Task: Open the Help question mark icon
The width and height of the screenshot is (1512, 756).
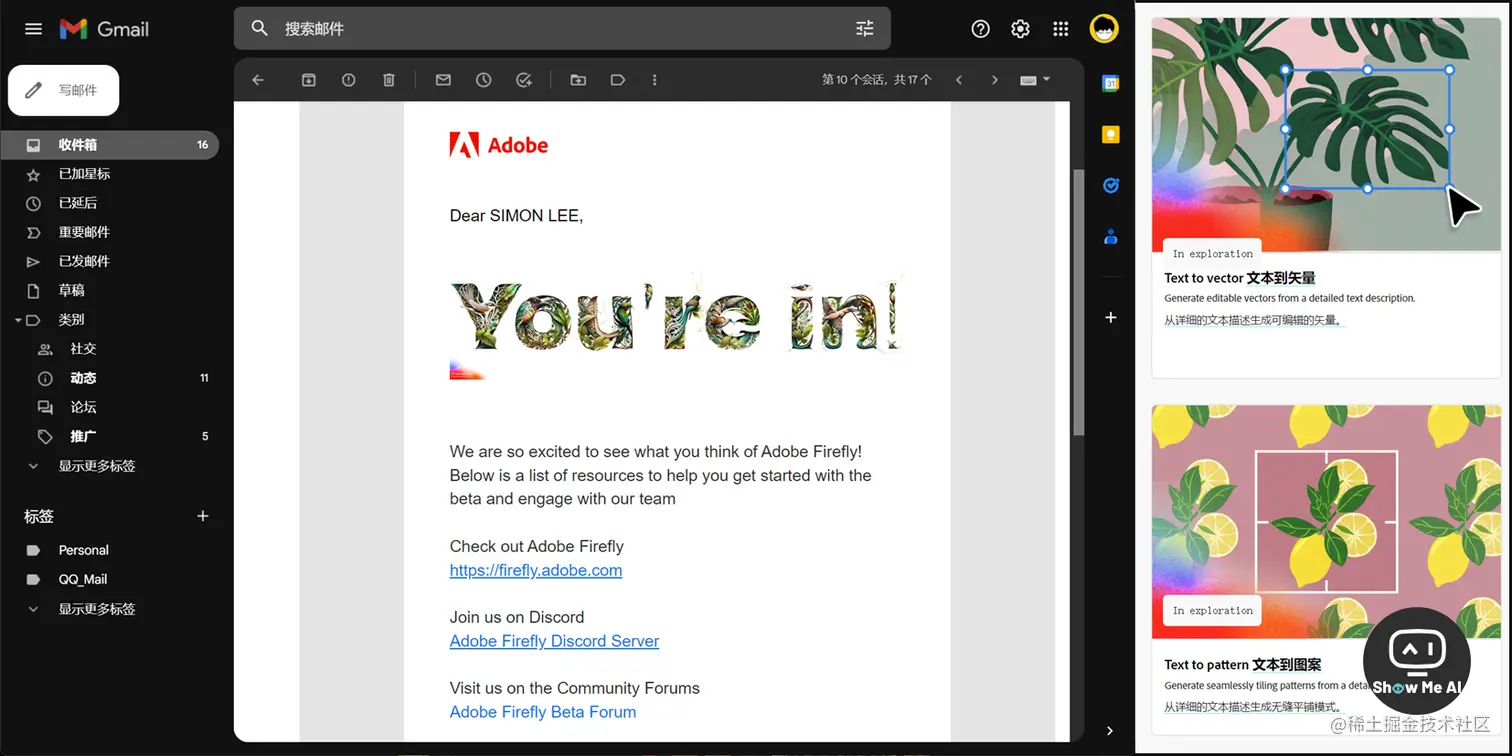Action: 980,29
